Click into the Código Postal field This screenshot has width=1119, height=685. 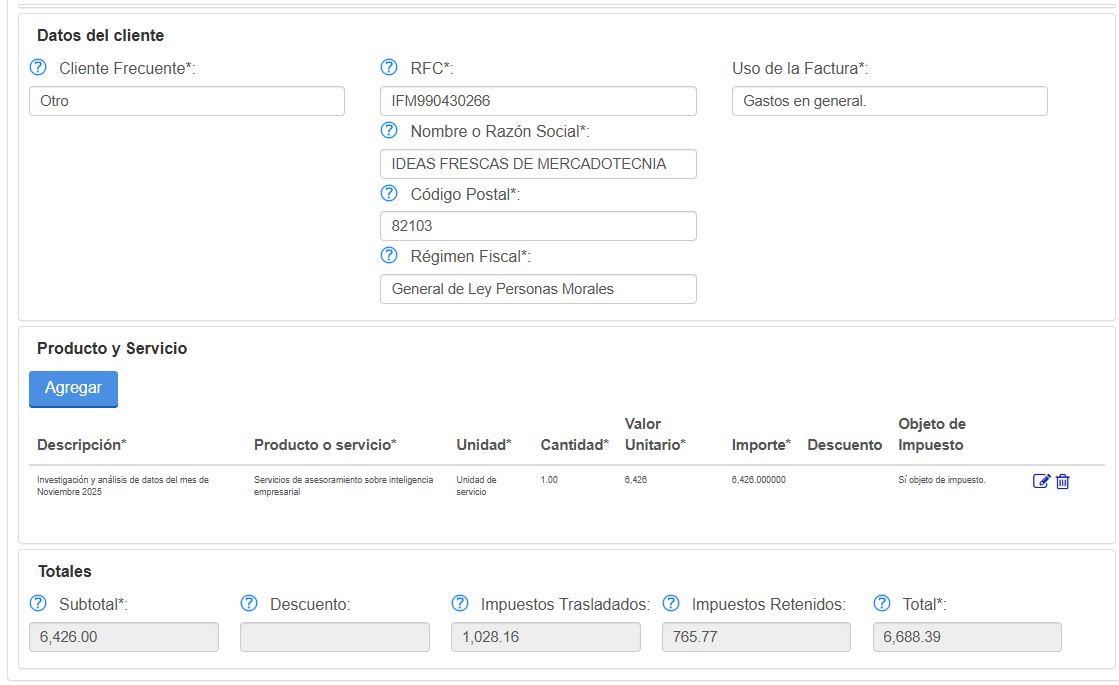(x=538, y=226)
